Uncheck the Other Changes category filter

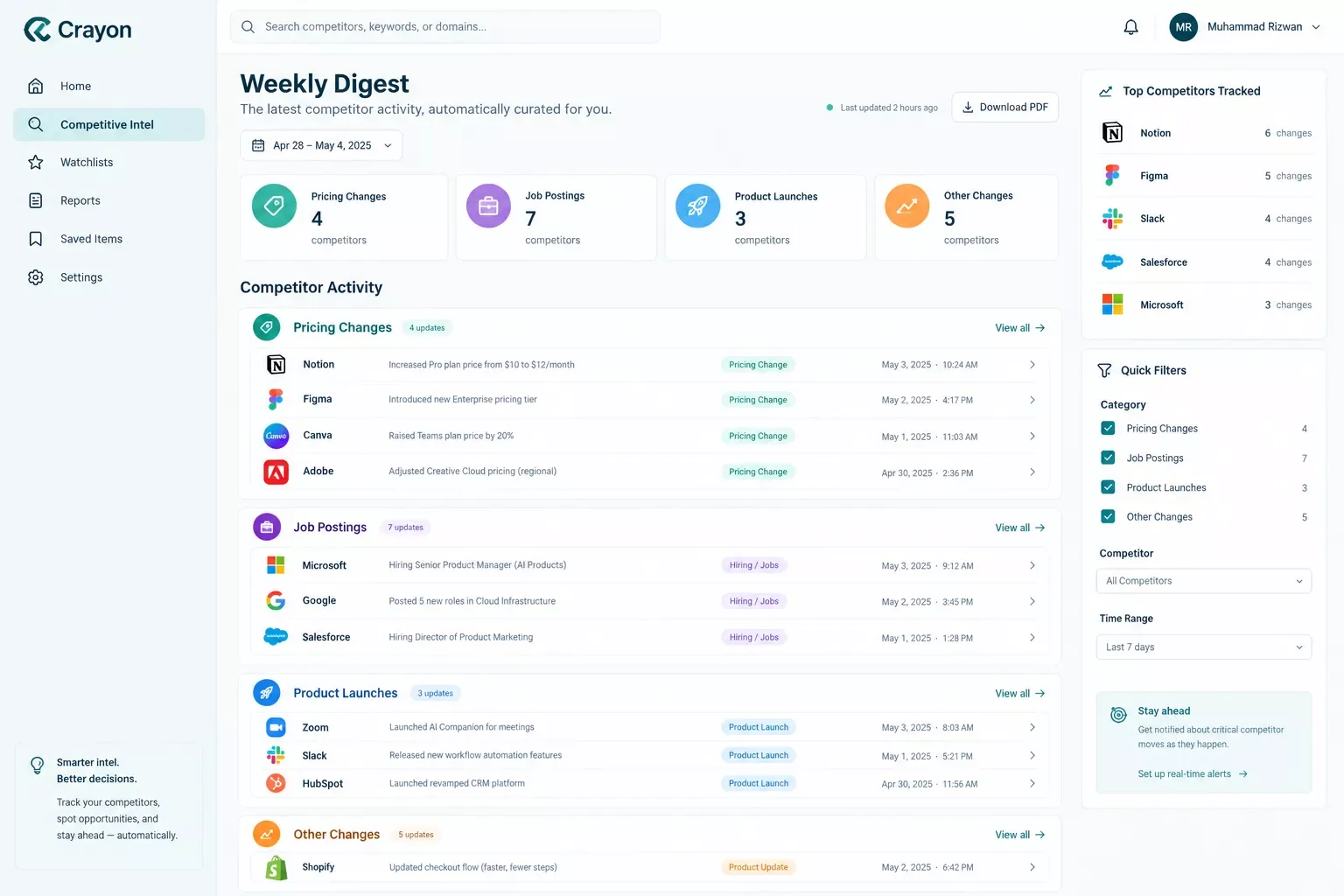pos(1108,517)
